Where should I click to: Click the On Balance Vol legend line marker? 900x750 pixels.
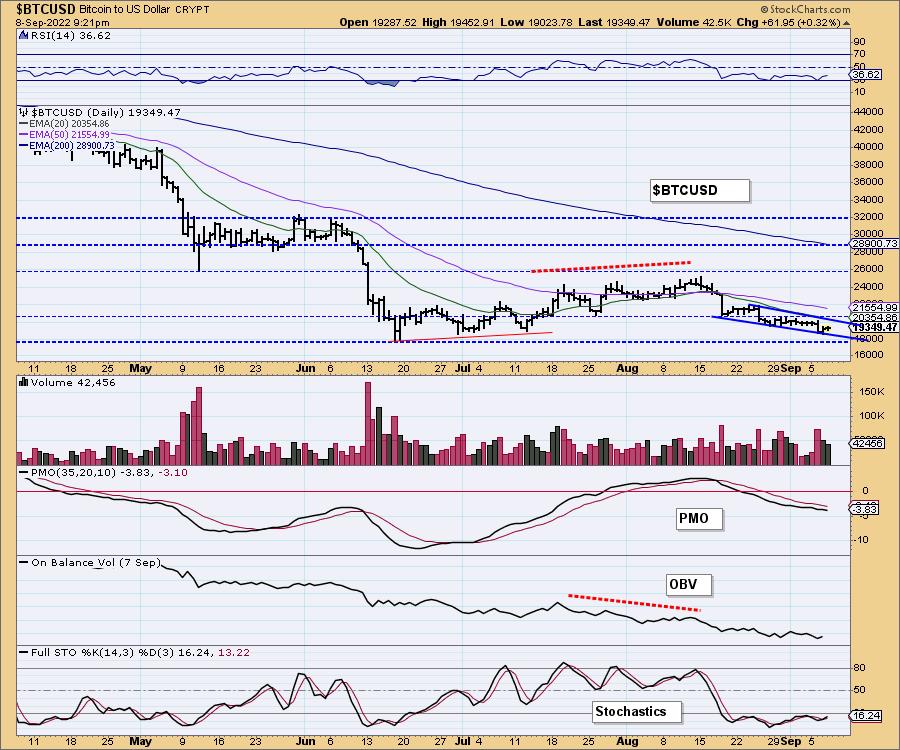[24, 562]
